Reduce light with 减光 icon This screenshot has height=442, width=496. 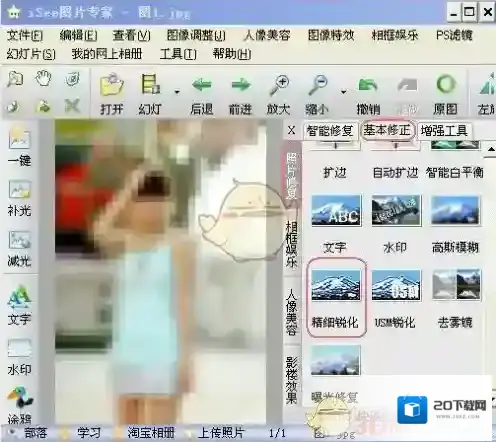(19, 240)
